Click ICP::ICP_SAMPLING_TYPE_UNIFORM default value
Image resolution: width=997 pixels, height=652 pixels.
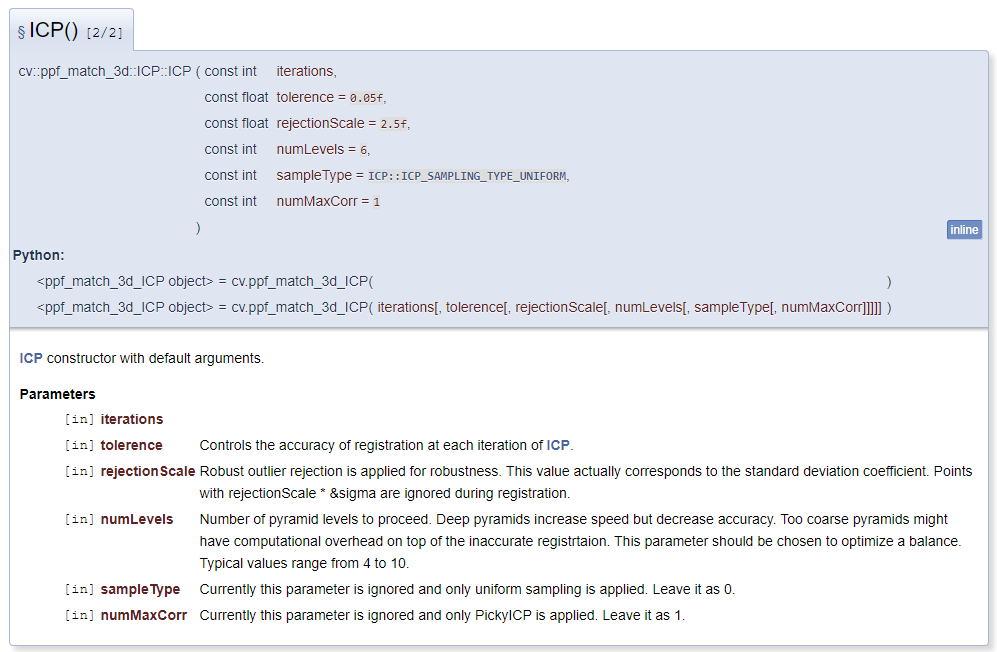pos(467,176)
